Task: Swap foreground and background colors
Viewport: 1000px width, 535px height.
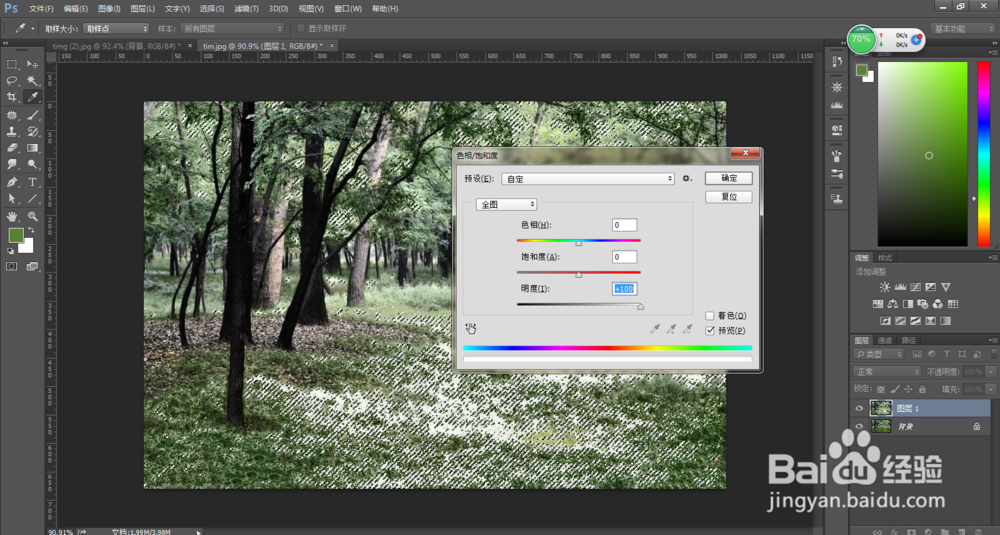Action: point(31,230)
